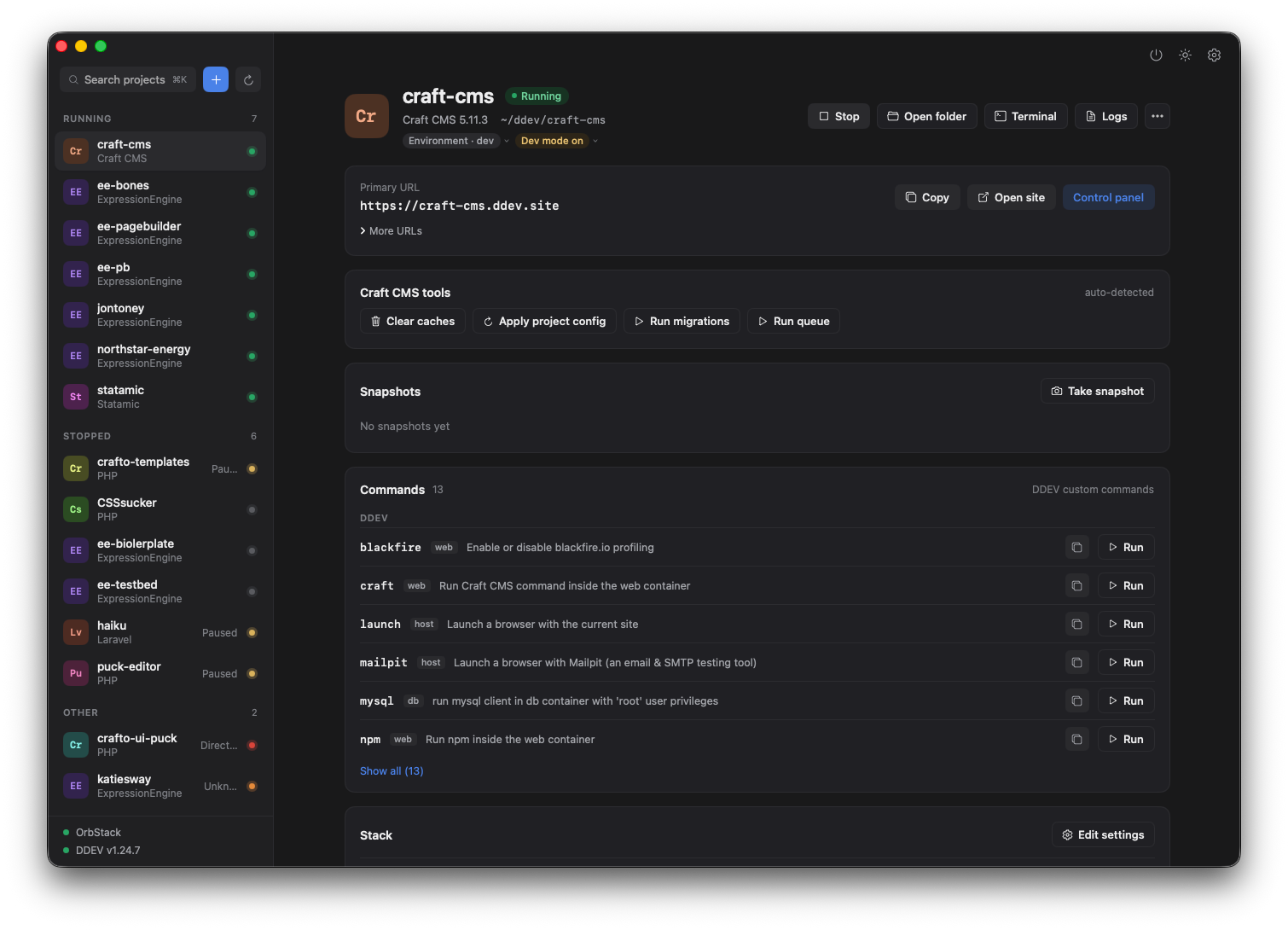Expand More URLs
1288x930 pixels.
(x=391, y=231)
